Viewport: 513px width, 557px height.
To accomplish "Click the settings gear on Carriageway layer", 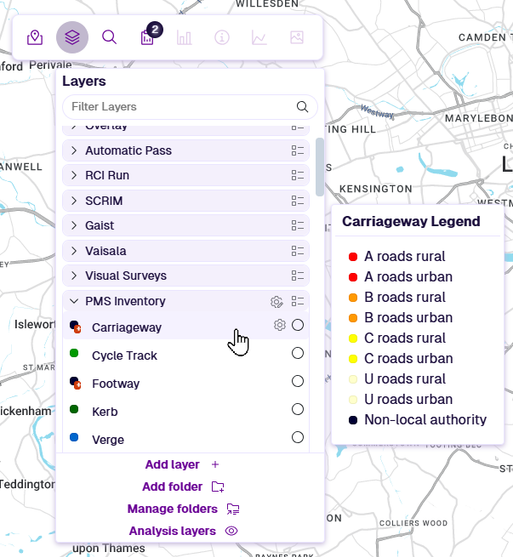I will tap(280, 325).
